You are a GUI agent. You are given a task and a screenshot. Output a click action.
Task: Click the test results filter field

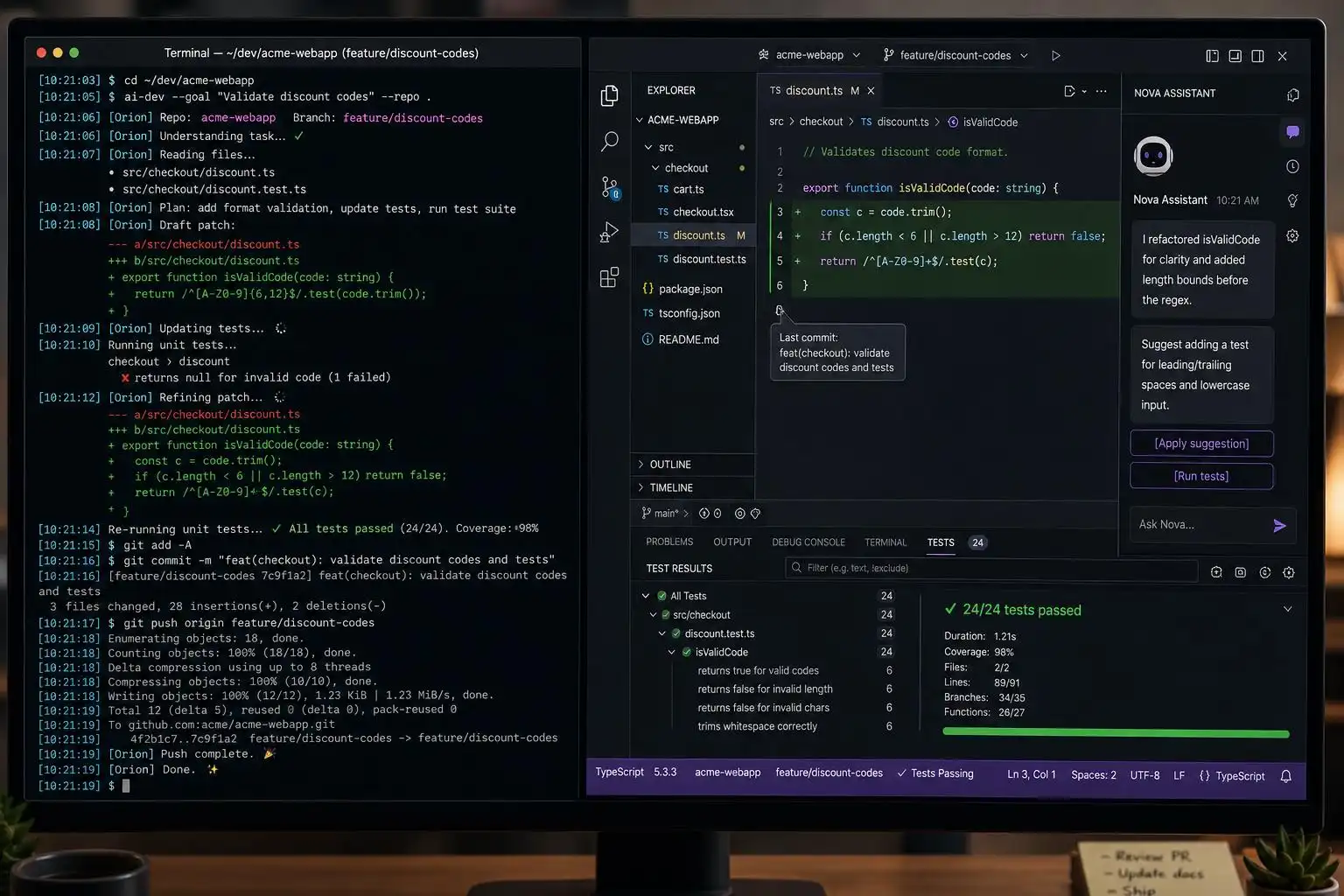(991, 568)
